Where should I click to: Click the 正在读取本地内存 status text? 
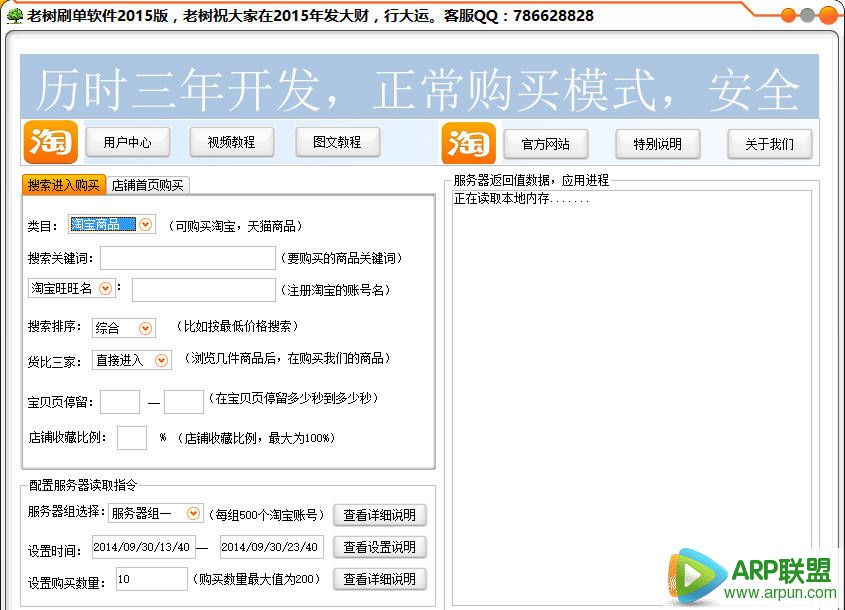tap(522, 199)
